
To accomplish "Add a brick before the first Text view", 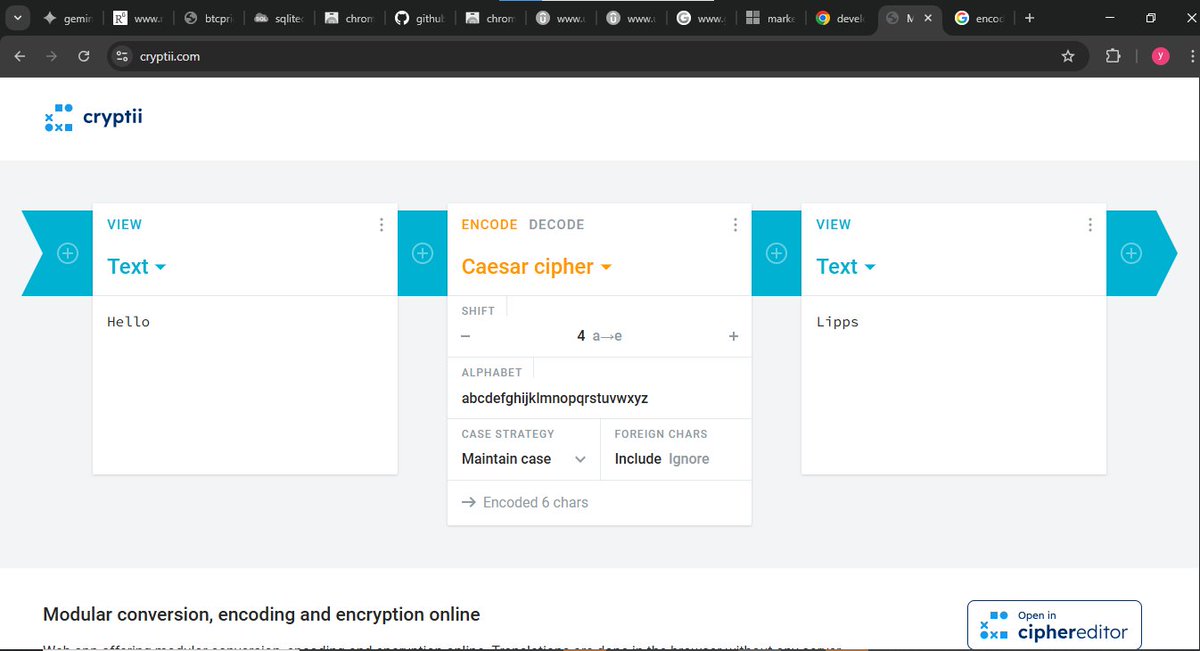I will pyautogui.click(x=67, y=253).
